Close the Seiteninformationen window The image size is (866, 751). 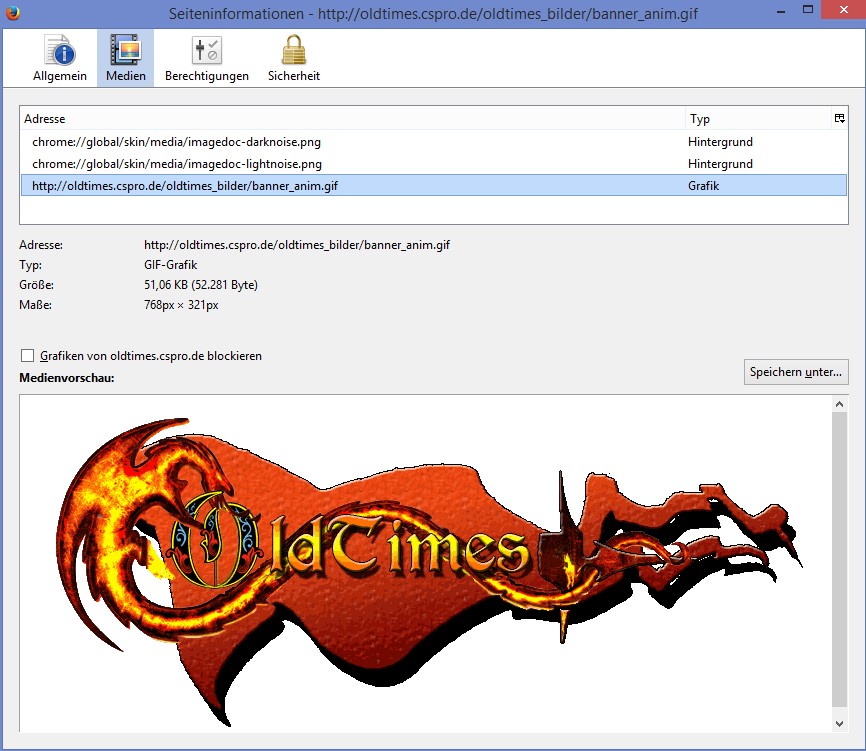tap(843, 9)
